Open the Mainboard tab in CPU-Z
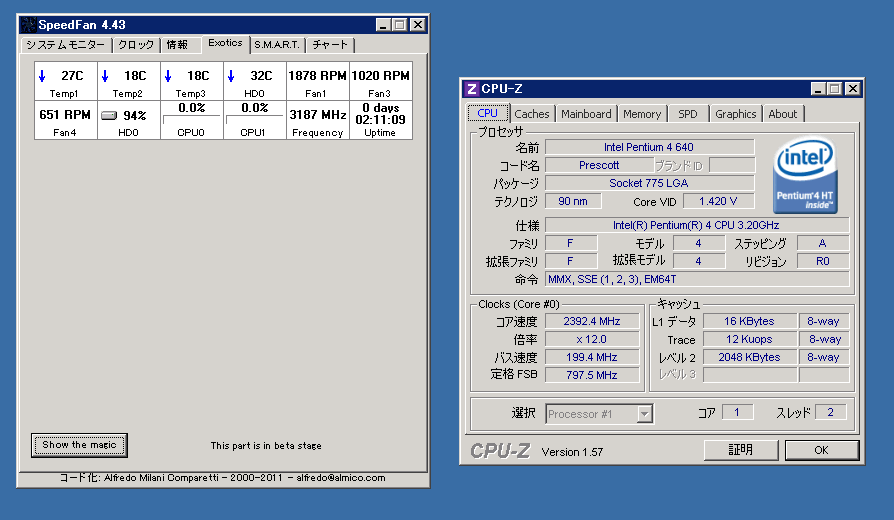The width and height of the screenshot is (894, 520). click(586, 114)
